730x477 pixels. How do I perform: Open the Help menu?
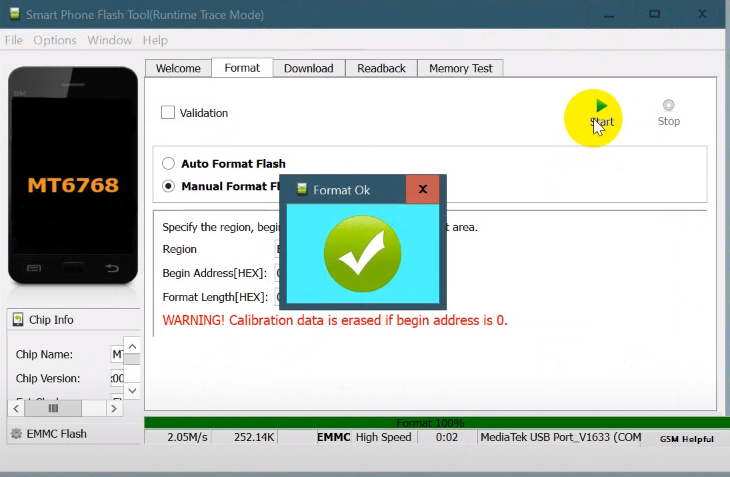[x=155, y=40]
